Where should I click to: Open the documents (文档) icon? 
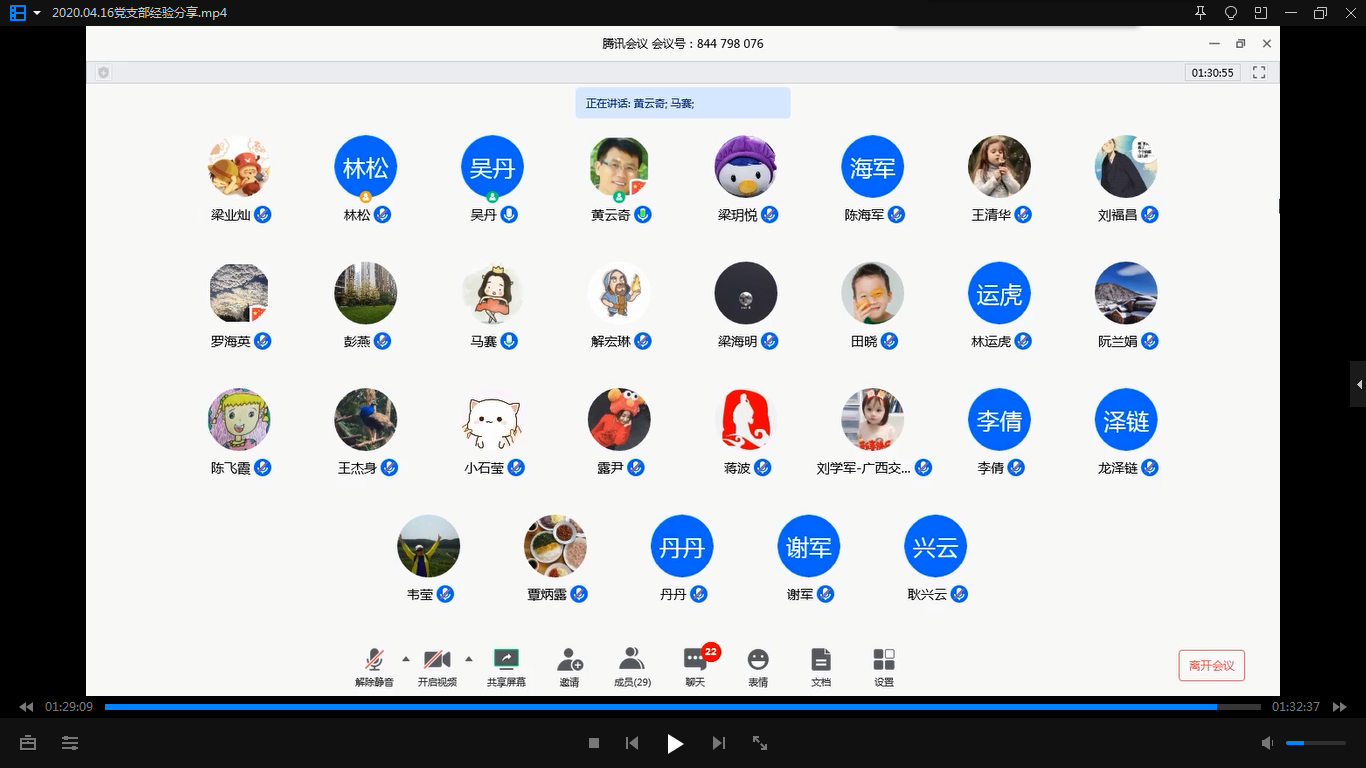[821, 660]
